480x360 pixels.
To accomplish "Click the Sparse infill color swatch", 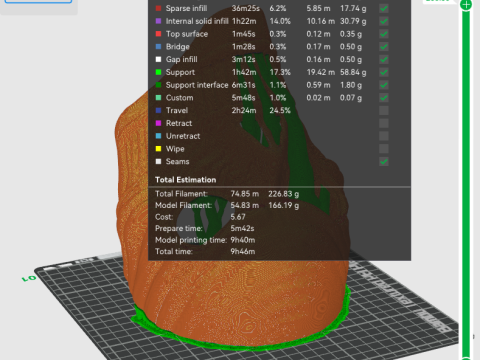I will tap(159, 8).
